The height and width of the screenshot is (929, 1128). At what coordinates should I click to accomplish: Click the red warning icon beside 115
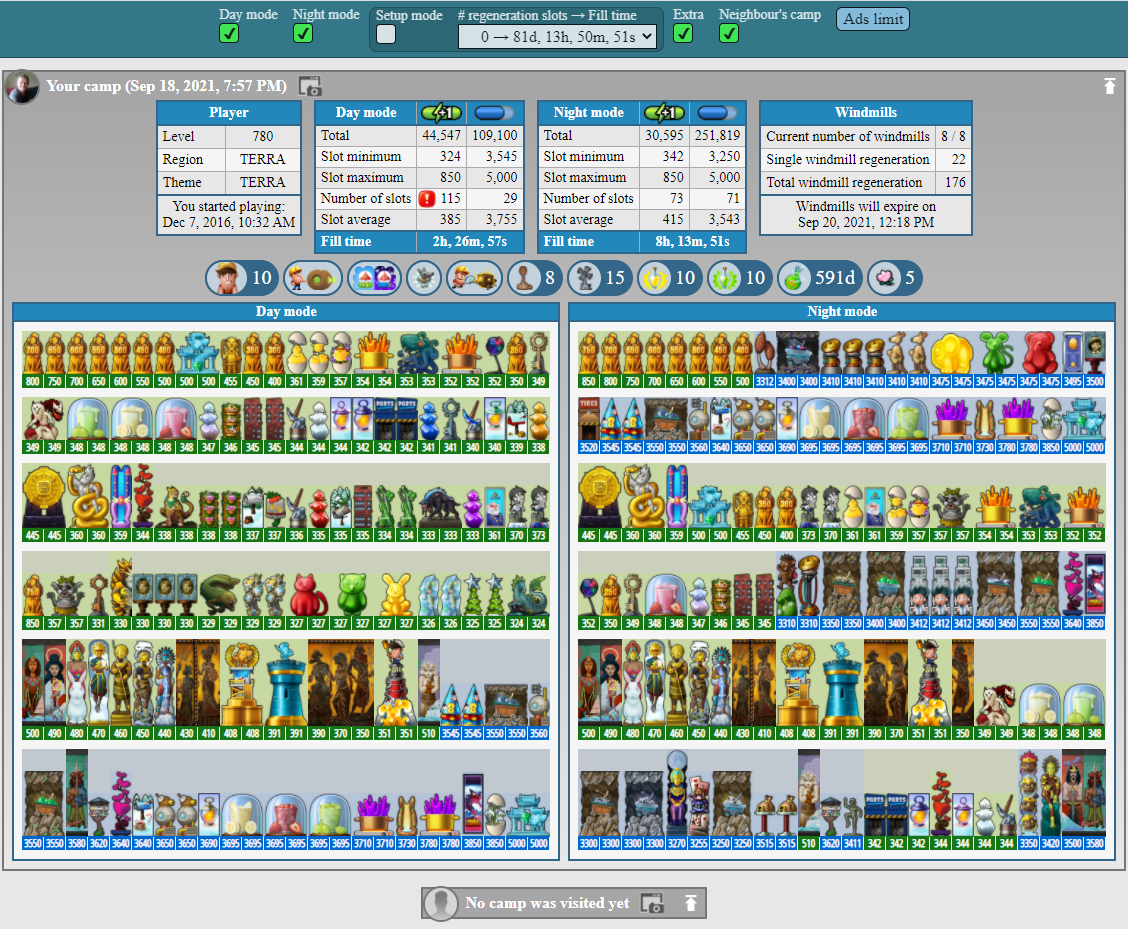(427, 199)
